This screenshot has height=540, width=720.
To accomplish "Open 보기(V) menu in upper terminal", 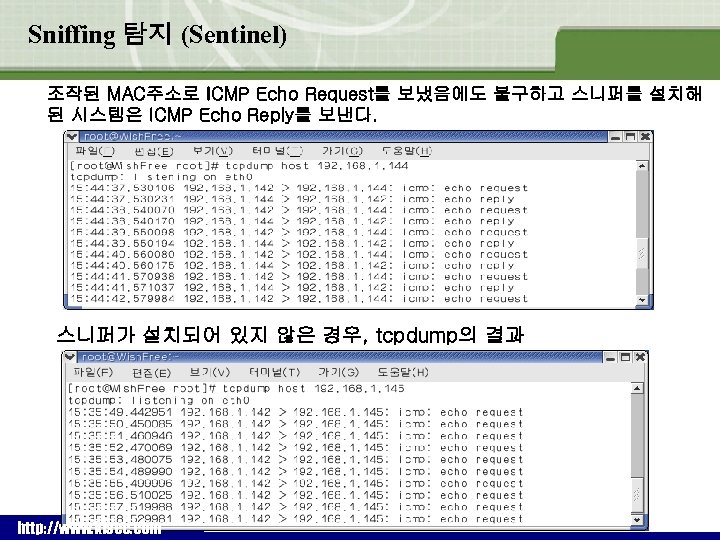I will [213, 151].
